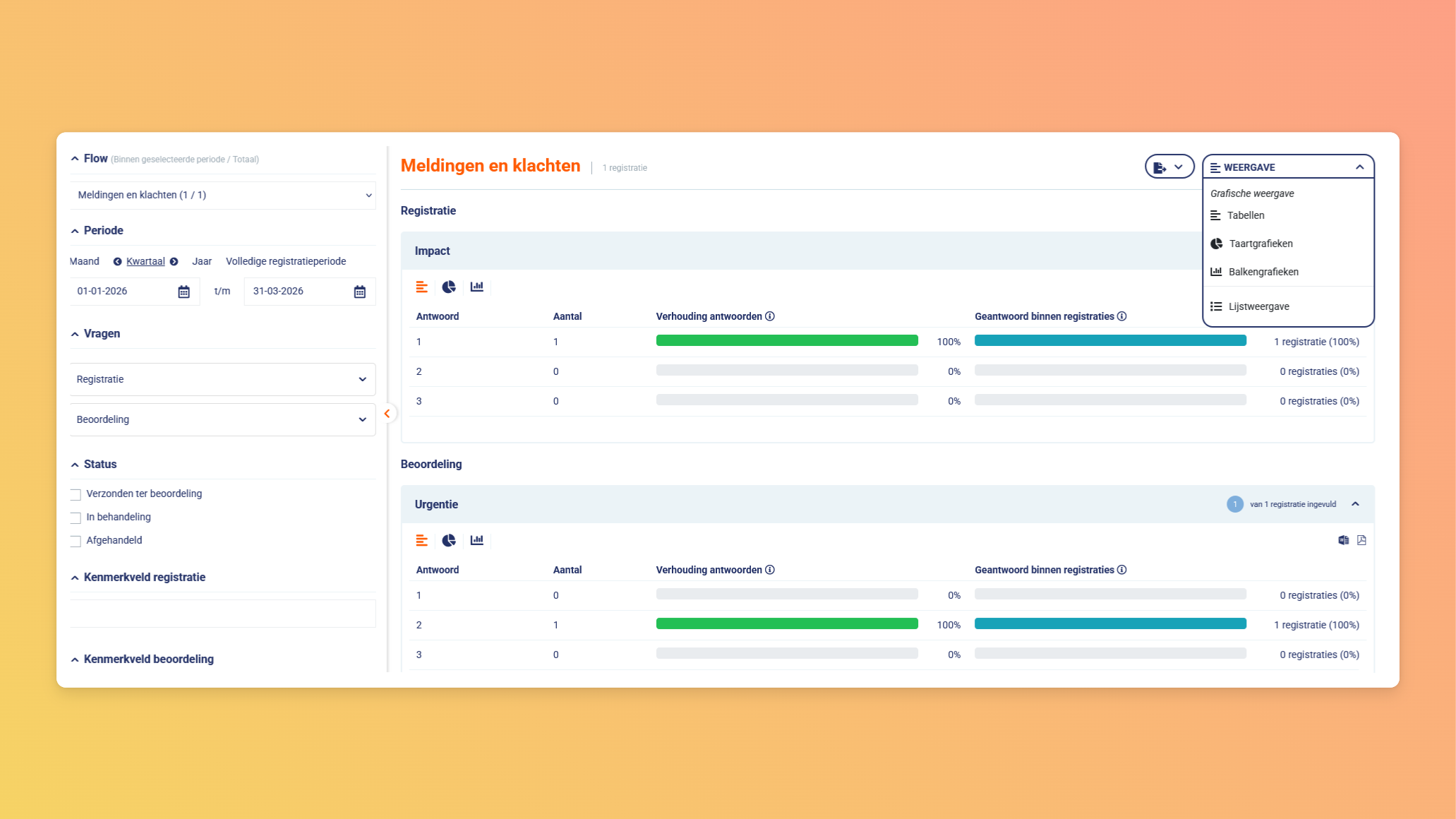Check Afgehandeld status filter
This screenshot has height=819, width=1456.
76,541
